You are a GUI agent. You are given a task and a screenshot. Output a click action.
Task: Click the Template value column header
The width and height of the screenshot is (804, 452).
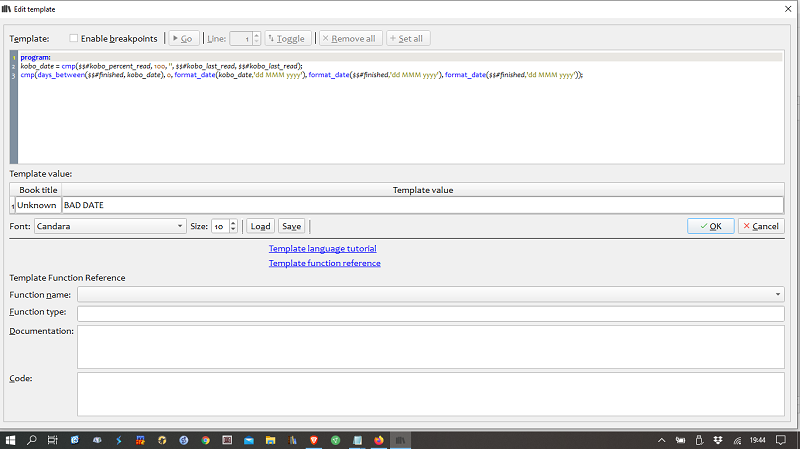pos(423,190)
